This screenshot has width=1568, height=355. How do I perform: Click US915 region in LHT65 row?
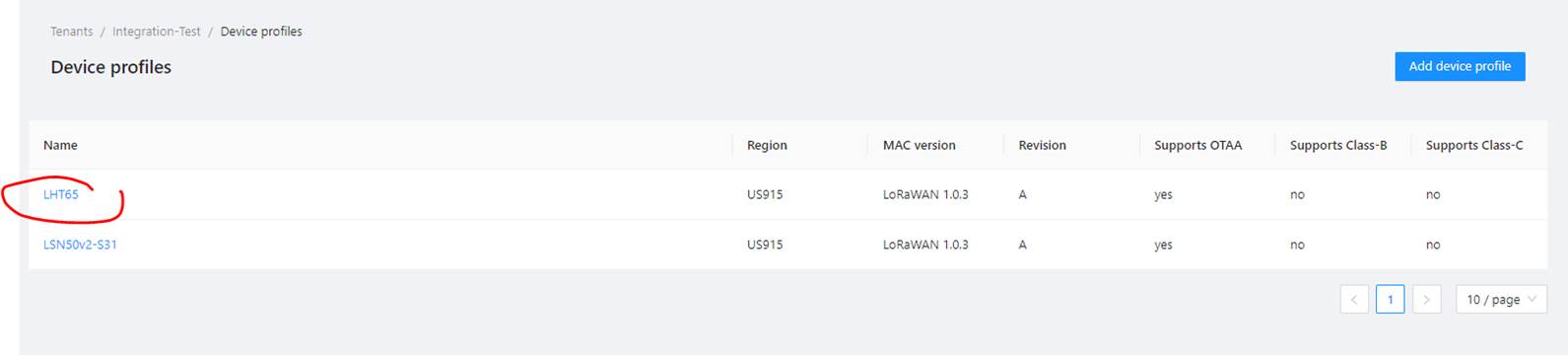point(765,194)
